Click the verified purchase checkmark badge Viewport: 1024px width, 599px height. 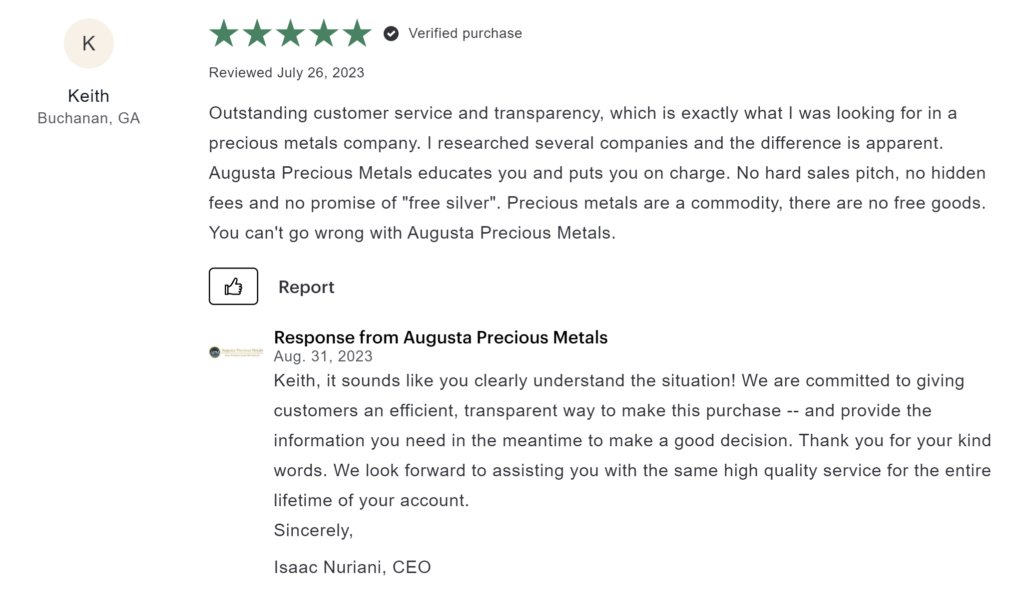[x=391, y=33]
